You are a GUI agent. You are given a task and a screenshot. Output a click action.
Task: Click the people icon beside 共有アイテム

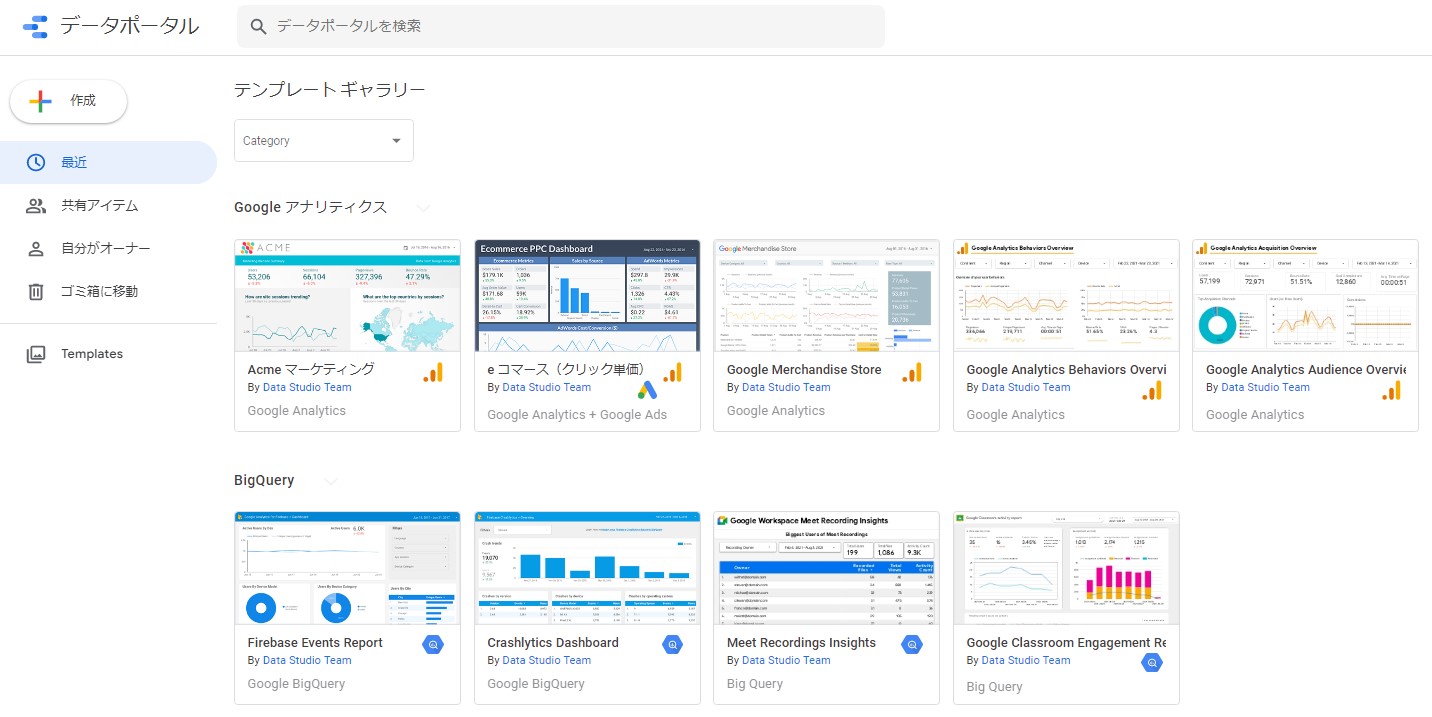coord(36,206)
